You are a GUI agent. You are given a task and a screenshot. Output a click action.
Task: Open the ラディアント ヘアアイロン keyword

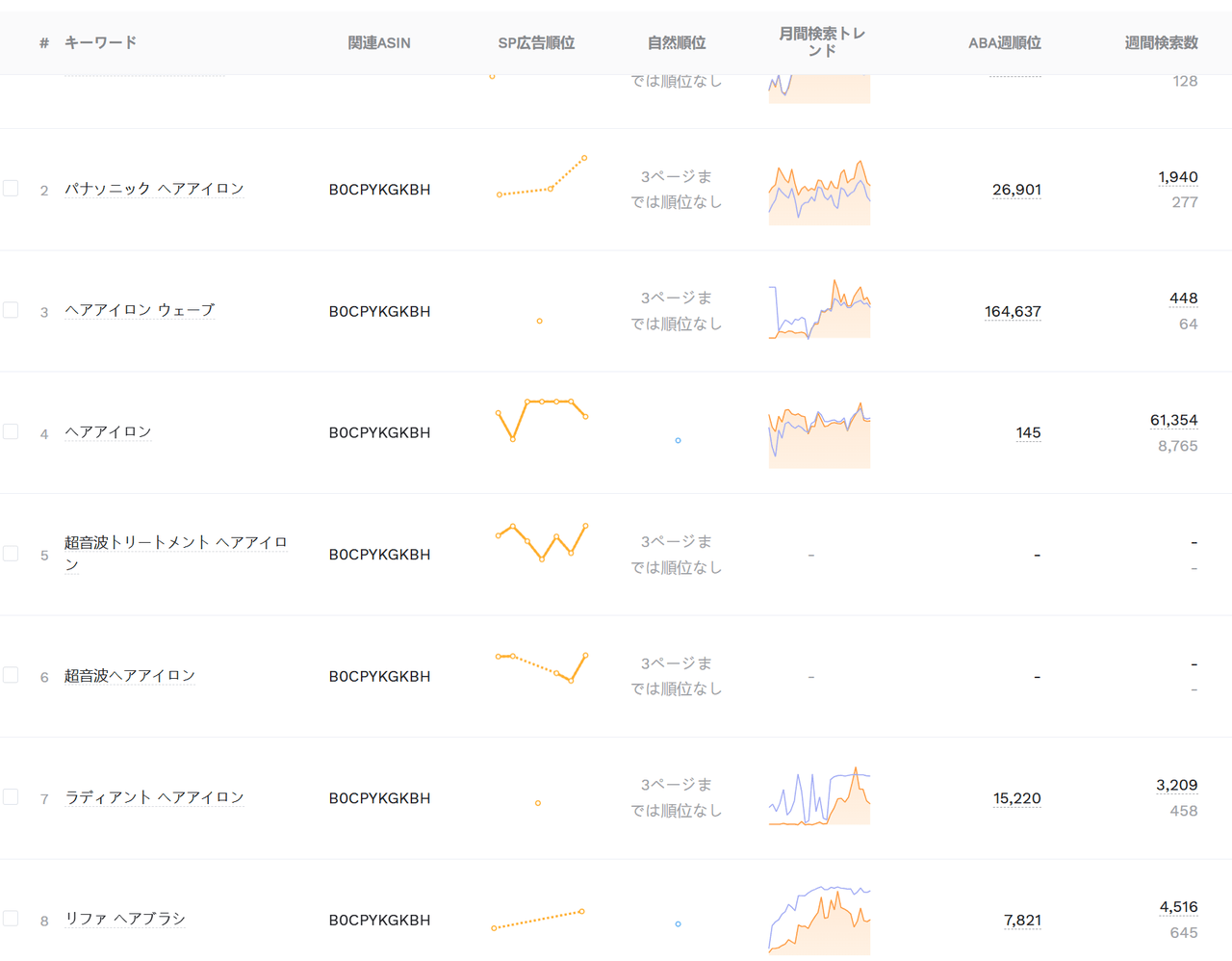pyautogui.click(x=154, y=797)
